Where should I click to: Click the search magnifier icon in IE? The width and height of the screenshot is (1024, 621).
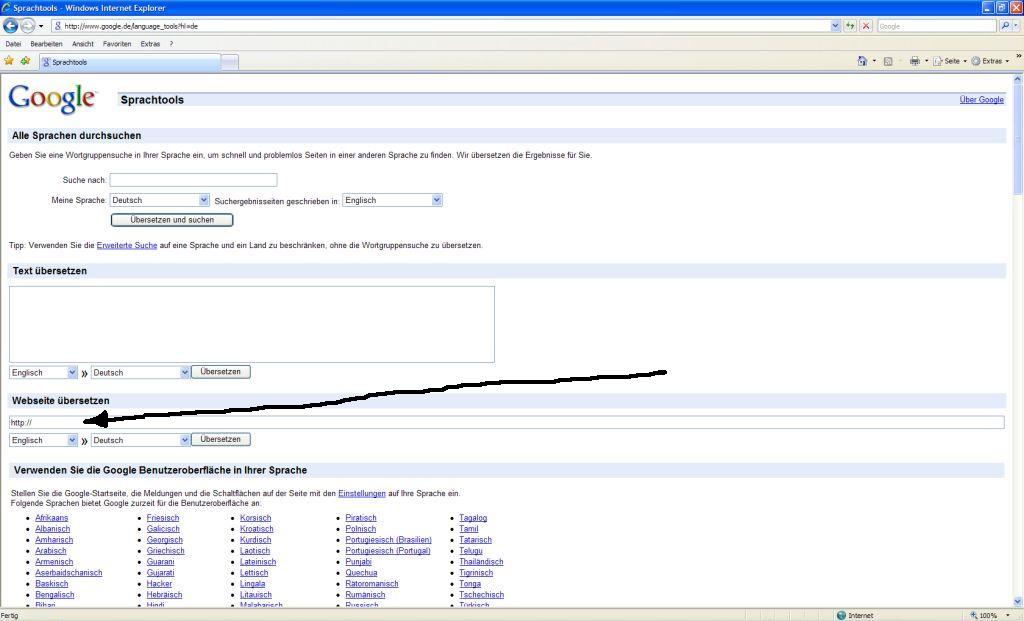pyautogui.click(x=1005, y=26)
